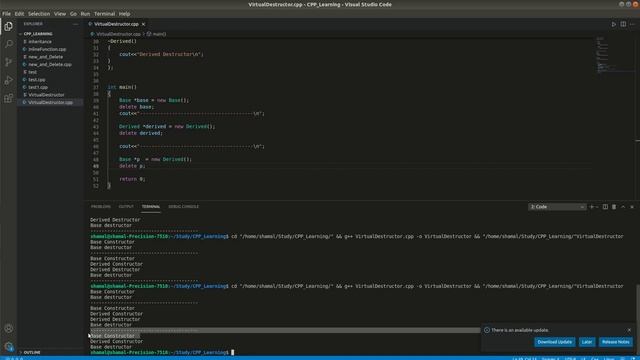Kill terminal with trash icon
Image resolution: width=640 pixels, height=360 pixels.
(614, 207)
